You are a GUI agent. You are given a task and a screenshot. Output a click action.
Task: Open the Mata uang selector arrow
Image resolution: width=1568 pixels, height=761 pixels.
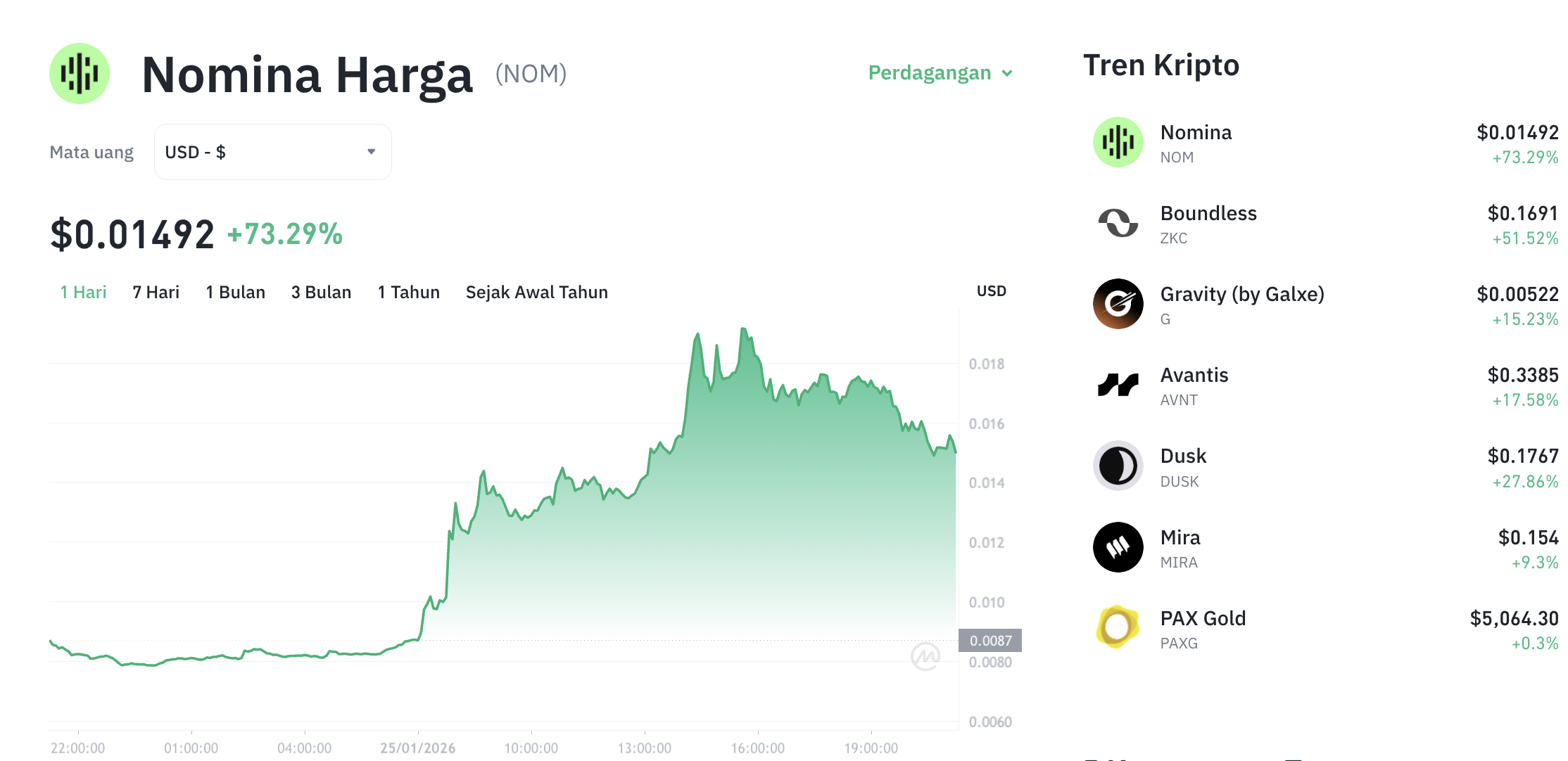[x=371, y=151]
